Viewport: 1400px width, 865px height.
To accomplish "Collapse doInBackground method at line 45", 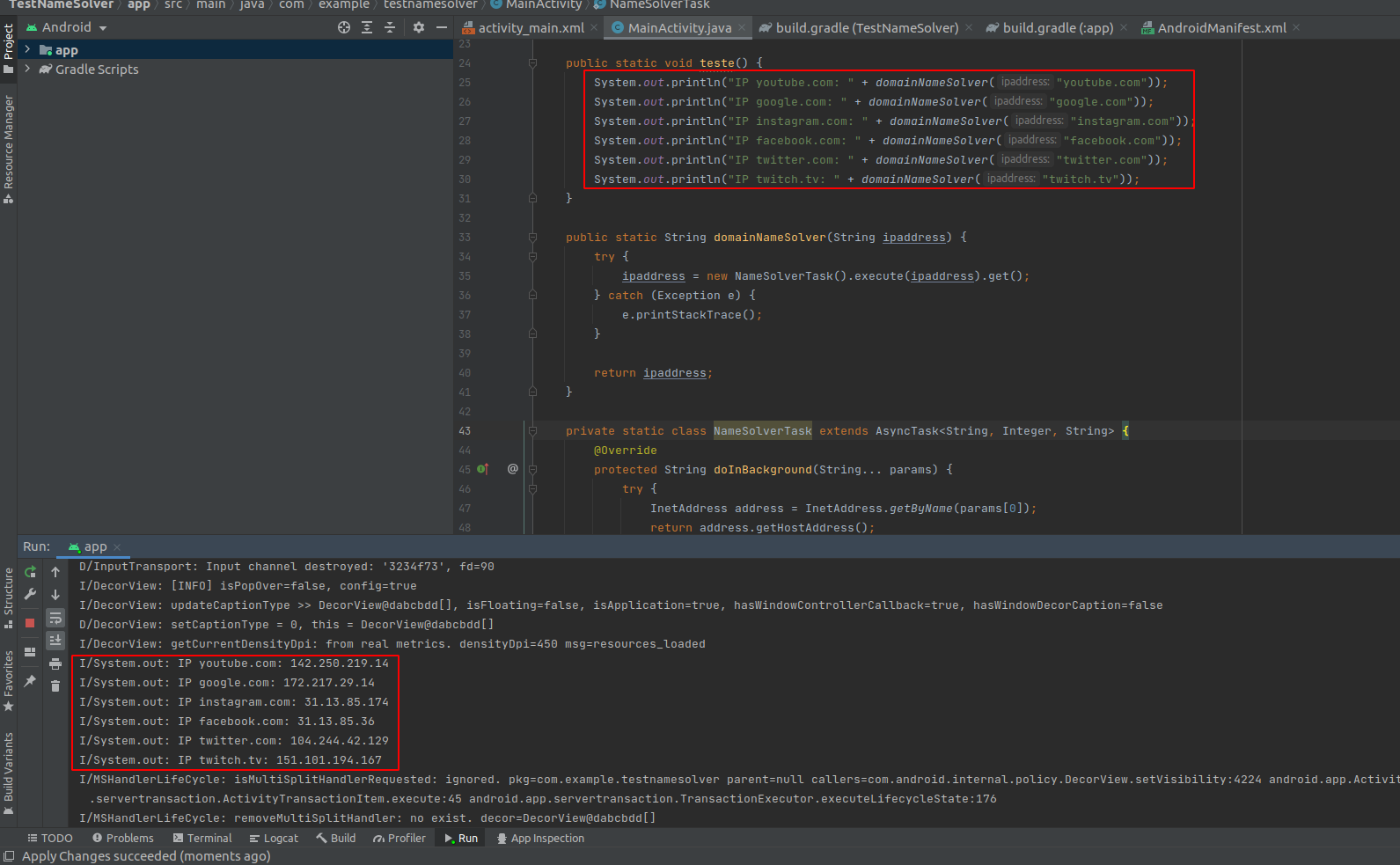I will click(532, 470).
